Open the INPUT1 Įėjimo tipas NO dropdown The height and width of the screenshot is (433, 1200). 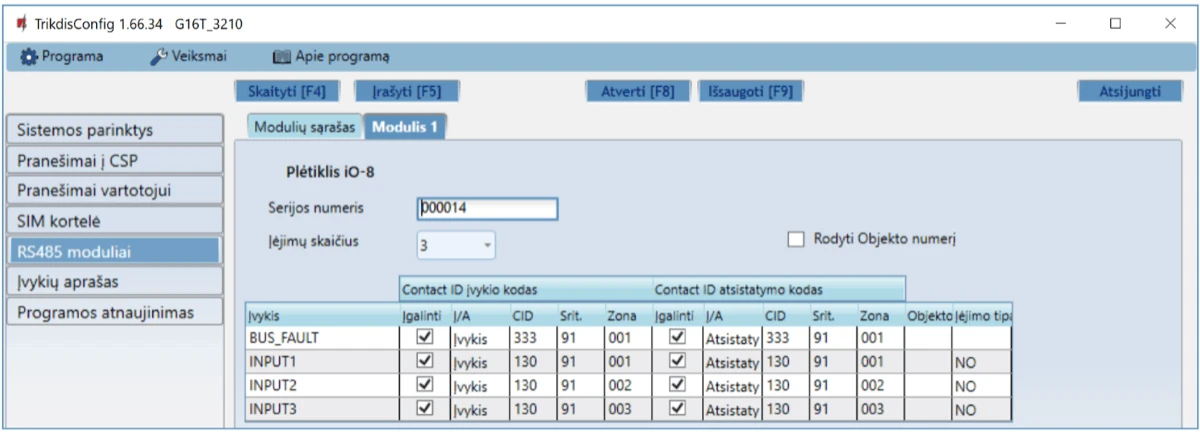981,363
